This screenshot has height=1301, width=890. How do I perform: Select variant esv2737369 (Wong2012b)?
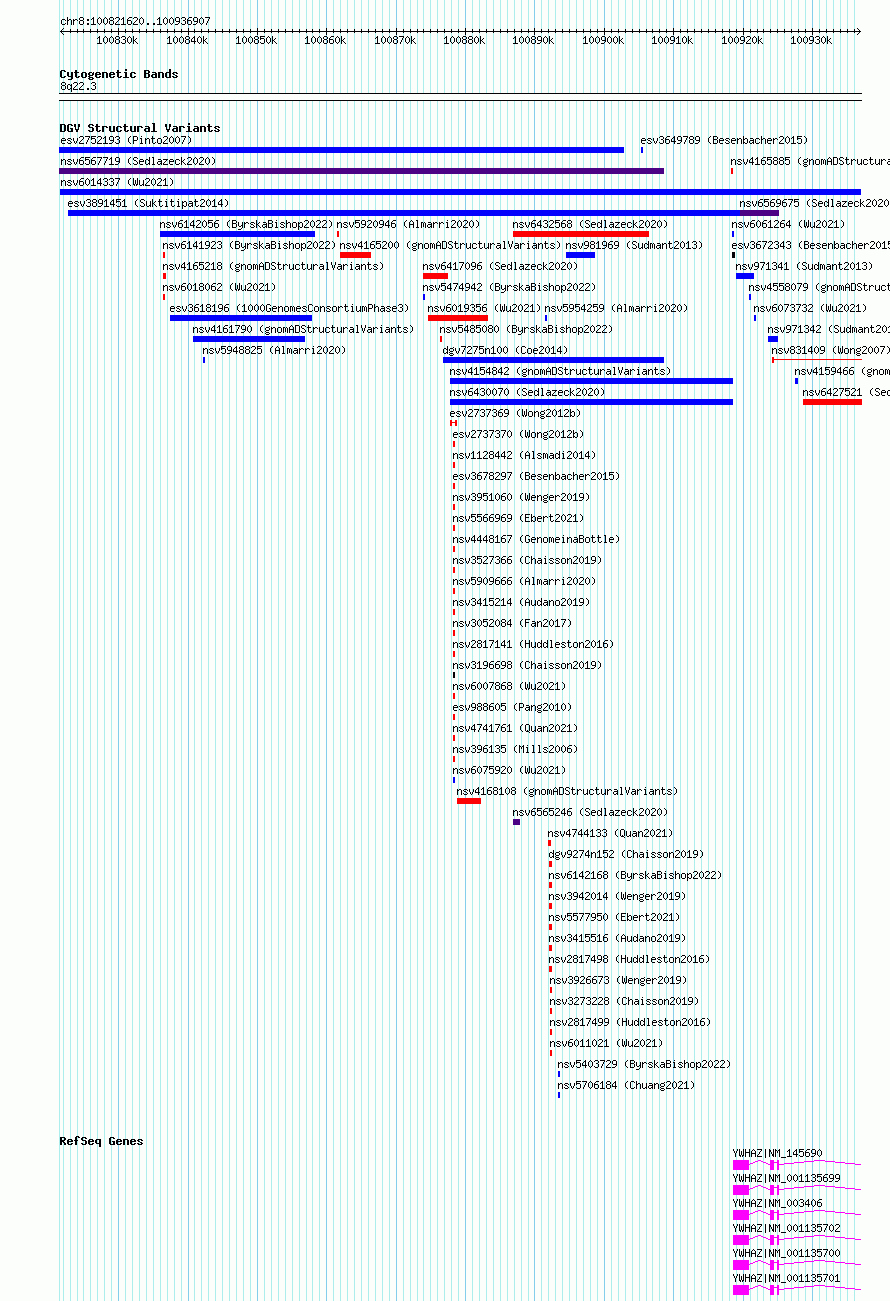pos(515,413)
